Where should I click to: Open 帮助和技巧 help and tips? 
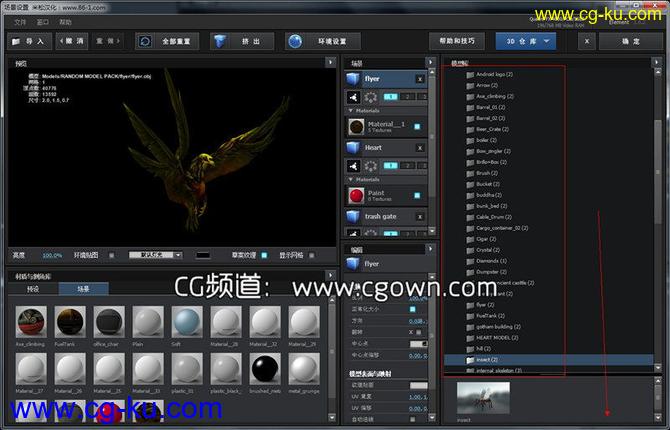point(457,41)
